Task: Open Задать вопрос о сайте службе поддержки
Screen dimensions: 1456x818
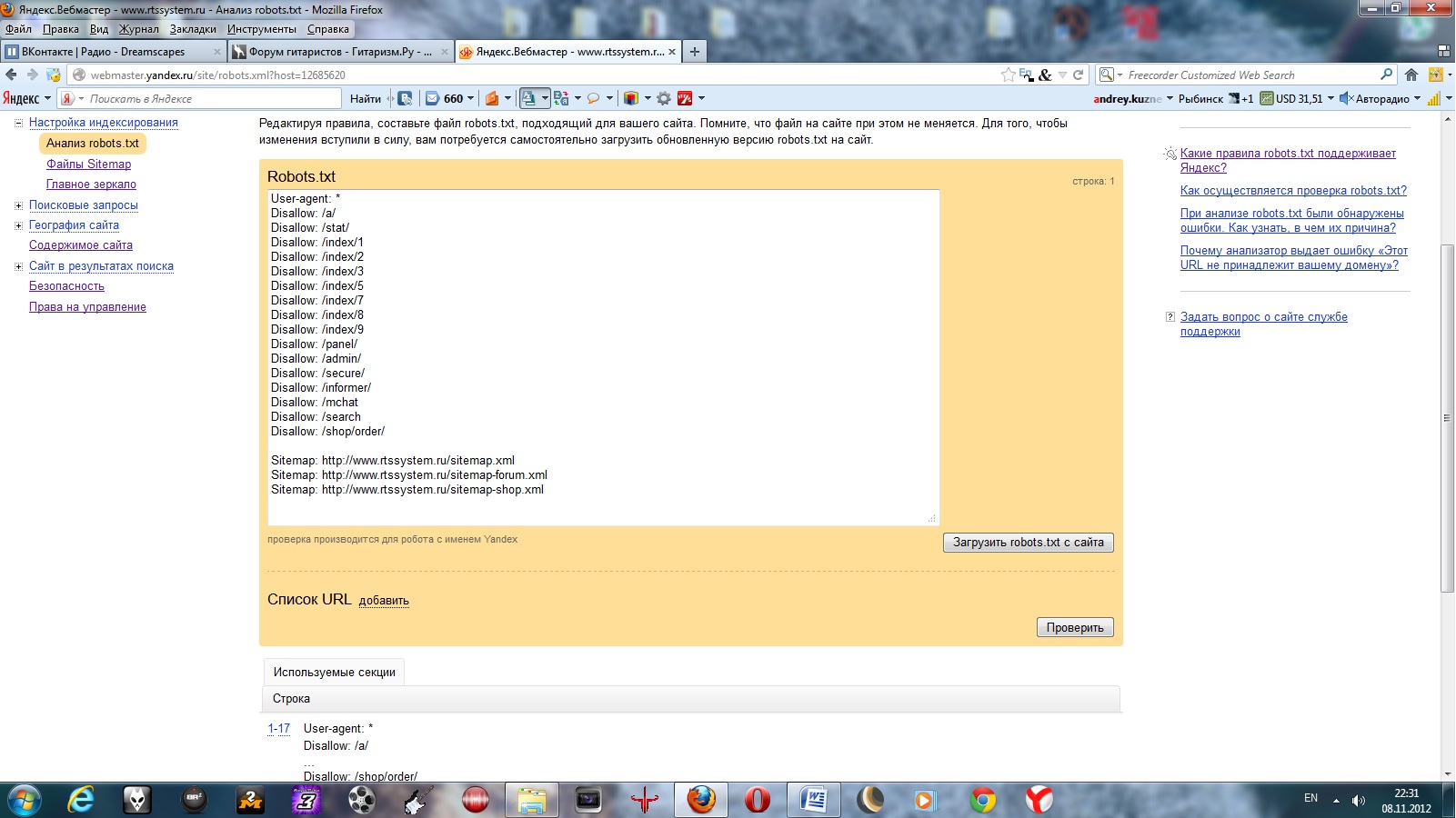Action: [x=1264, y=324]
